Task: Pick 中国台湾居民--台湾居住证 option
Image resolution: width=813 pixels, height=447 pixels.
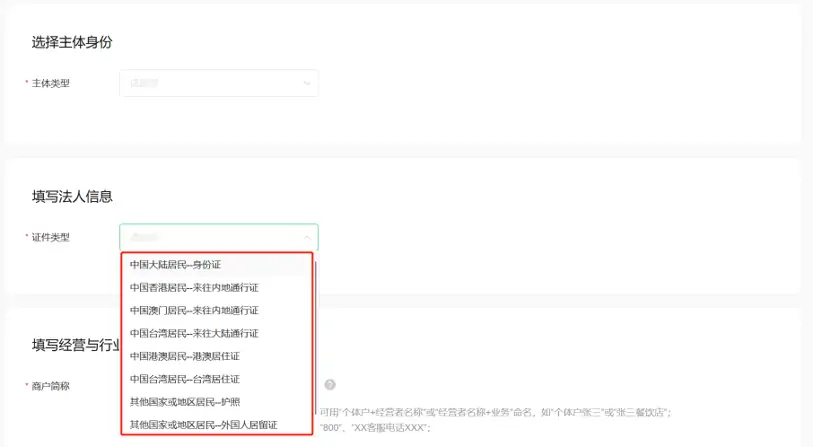Action: (x=185, y=379)
